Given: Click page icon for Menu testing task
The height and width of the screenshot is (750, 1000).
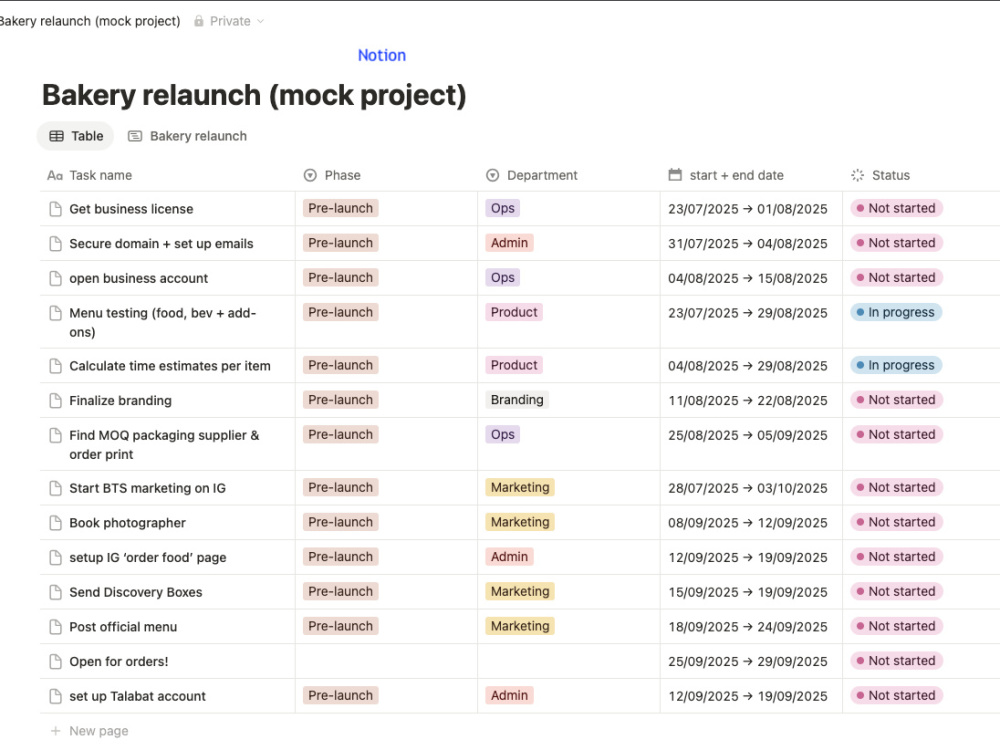Looking at the screenshot, I should point(55,312).
